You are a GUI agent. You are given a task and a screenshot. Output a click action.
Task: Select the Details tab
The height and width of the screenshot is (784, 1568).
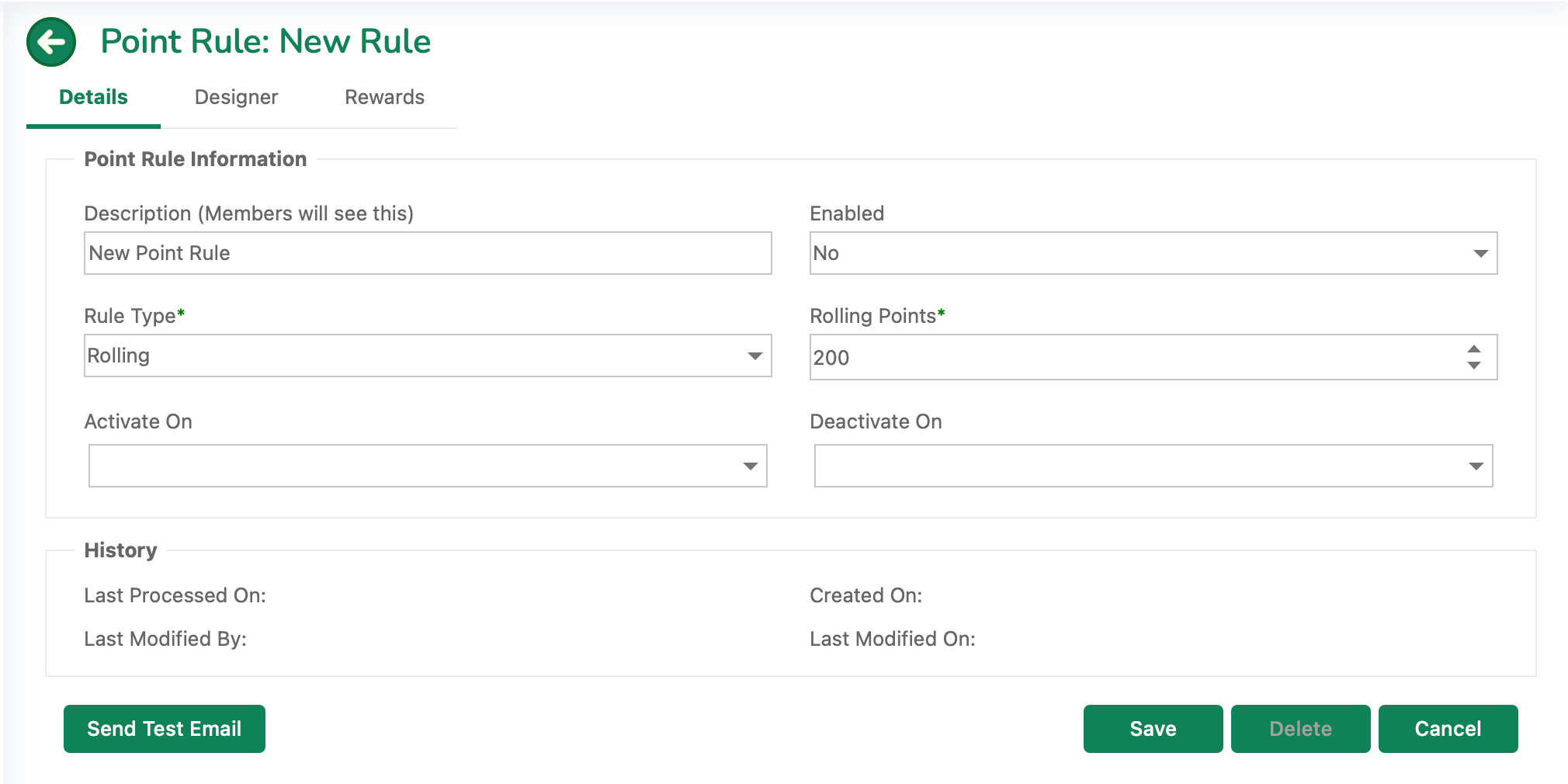coord(93,97)
